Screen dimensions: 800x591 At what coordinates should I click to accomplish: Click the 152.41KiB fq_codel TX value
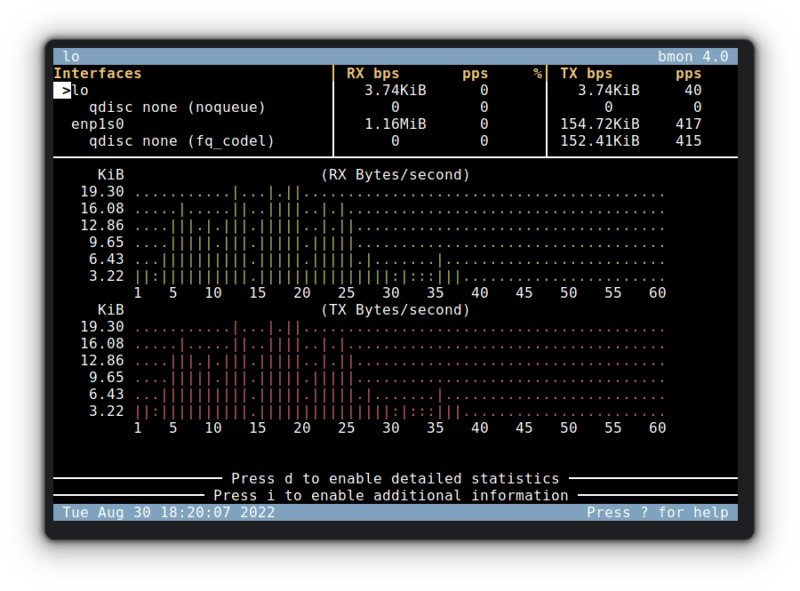coord(598,141)
